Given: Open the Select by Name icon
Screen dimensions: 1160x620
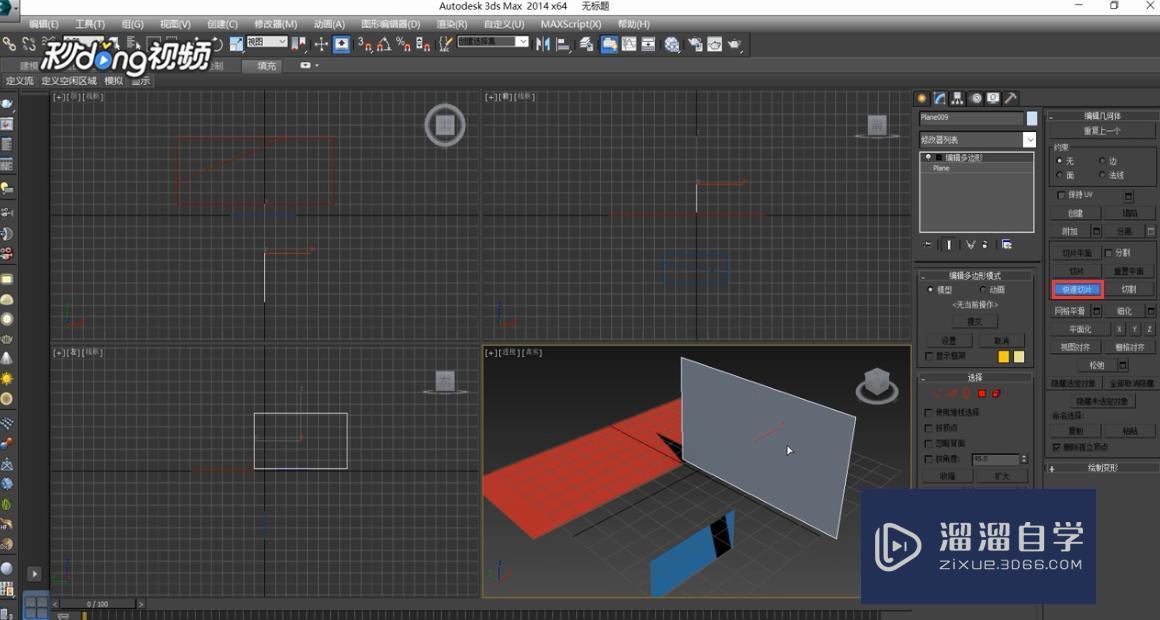Looking at the screenshot, I should tap(131, 43).
